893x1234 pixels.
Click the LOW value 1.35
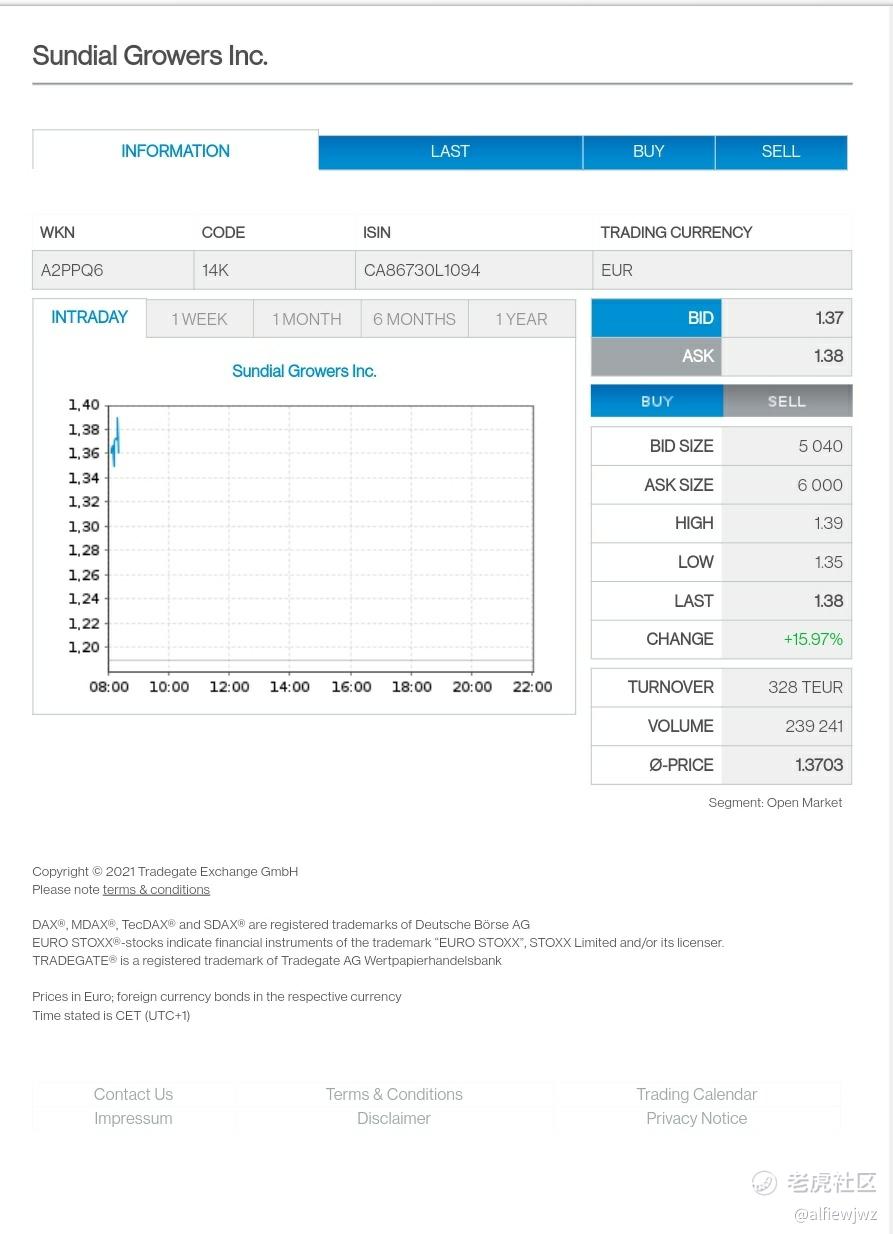pos(828,562)
